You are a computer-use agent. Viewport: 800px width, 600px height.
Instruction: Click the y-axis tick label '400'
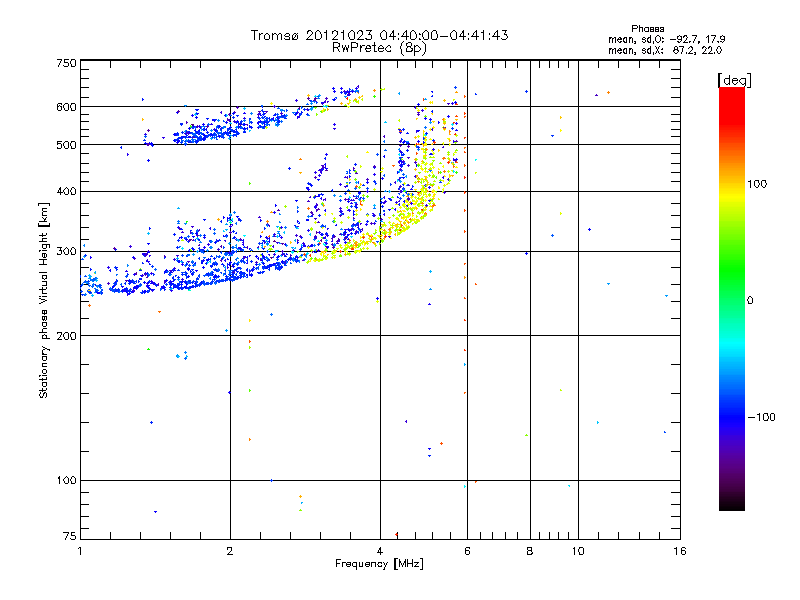(66, 191)
